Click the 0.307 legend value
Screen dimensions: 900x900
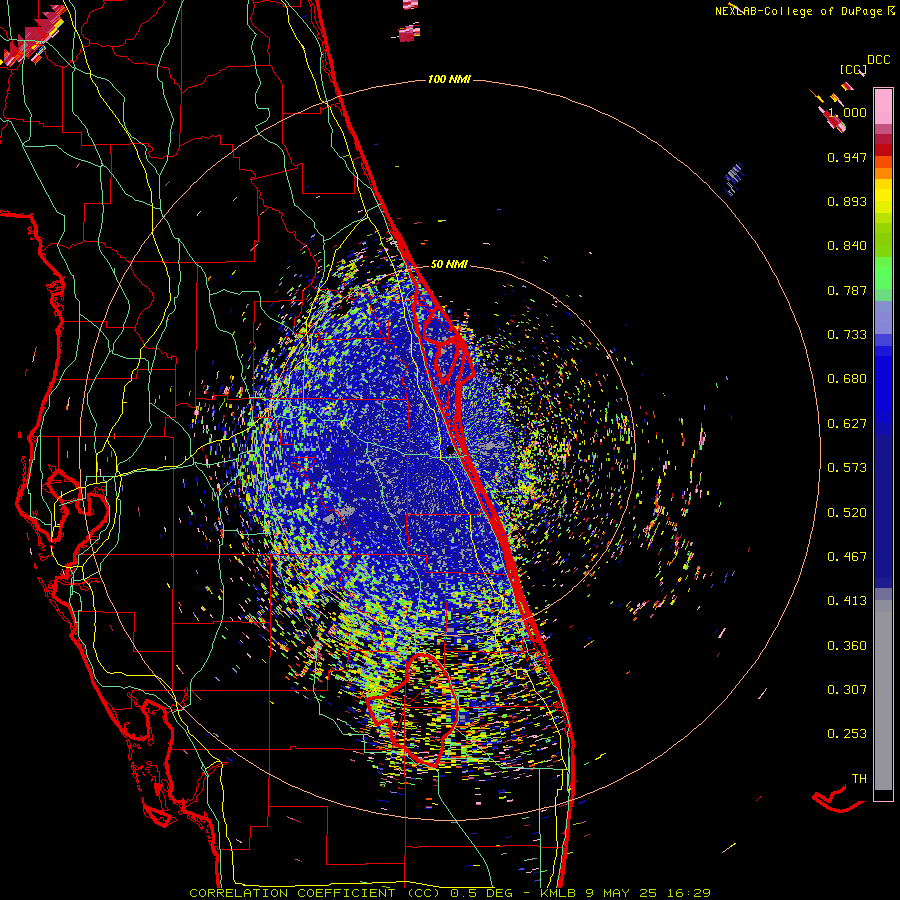847,690
